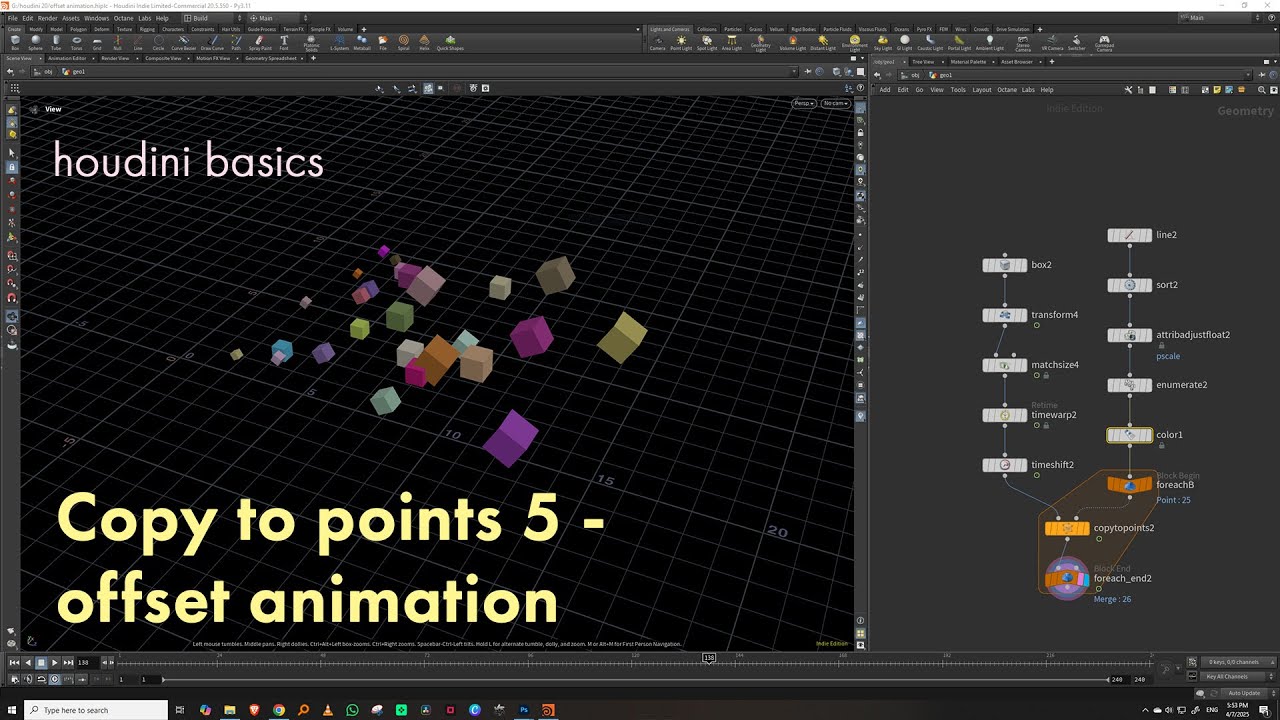The height and width of the screenshot is (720, 1280).
Task: Select the Torus shelf tool
Action: [x=77, y=42]
